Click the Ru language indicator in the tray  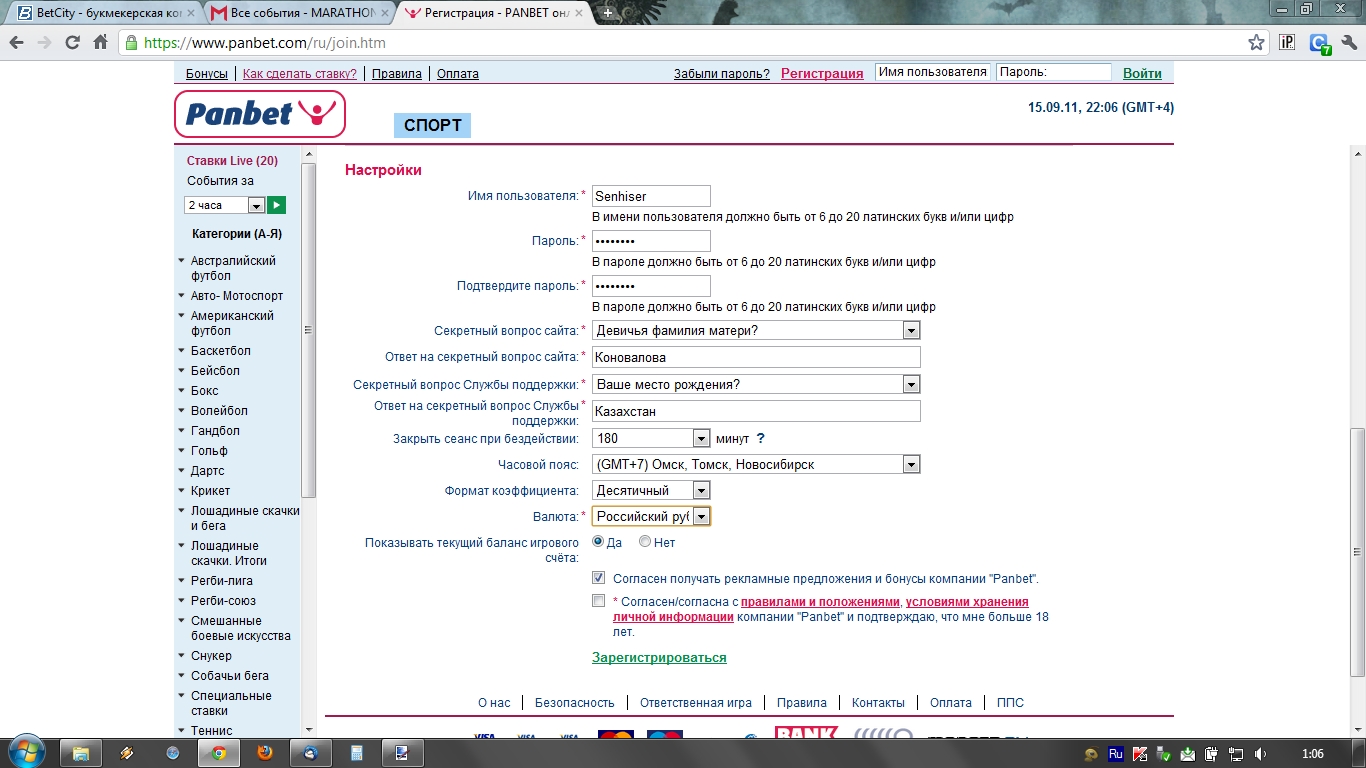tap(1116, 753)
